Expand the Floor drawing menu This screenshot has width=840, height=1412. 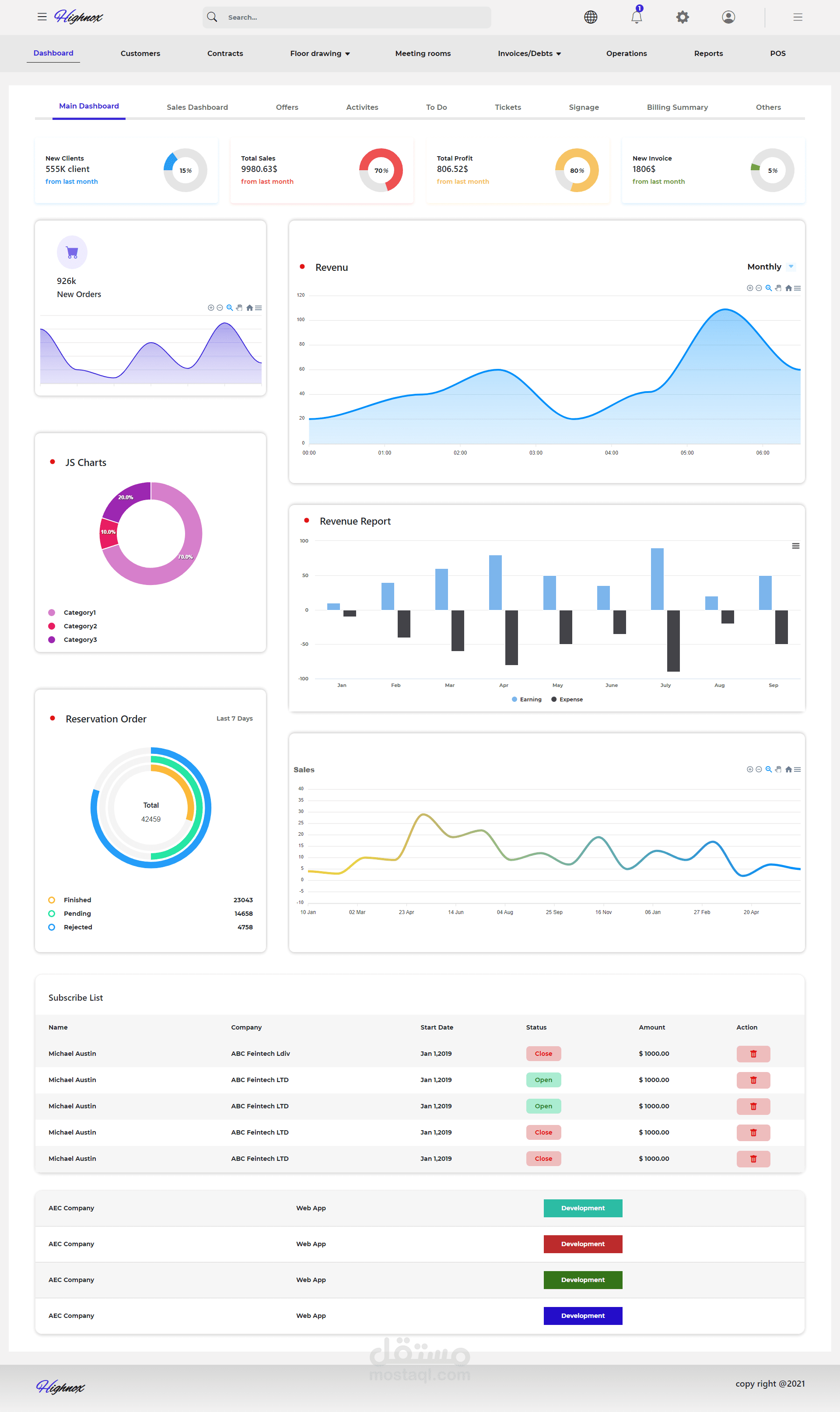pyautogui.click(x=320, y=53)
